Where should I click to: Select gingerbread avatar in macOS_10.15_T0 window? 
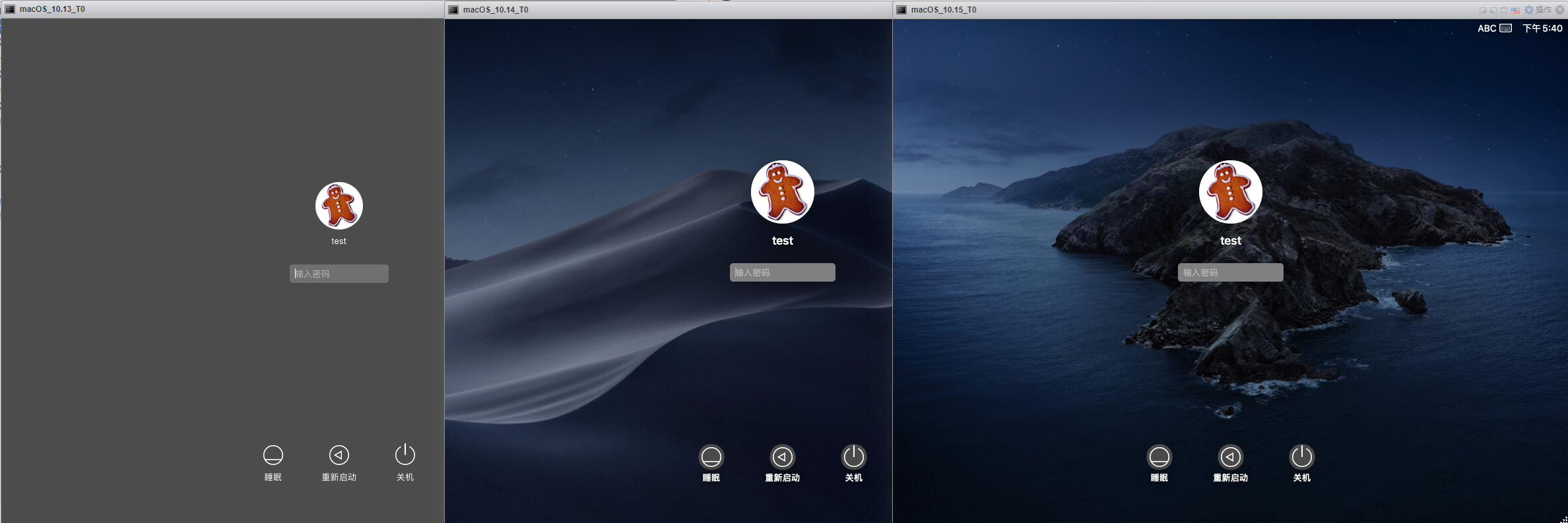(1231, 192)
